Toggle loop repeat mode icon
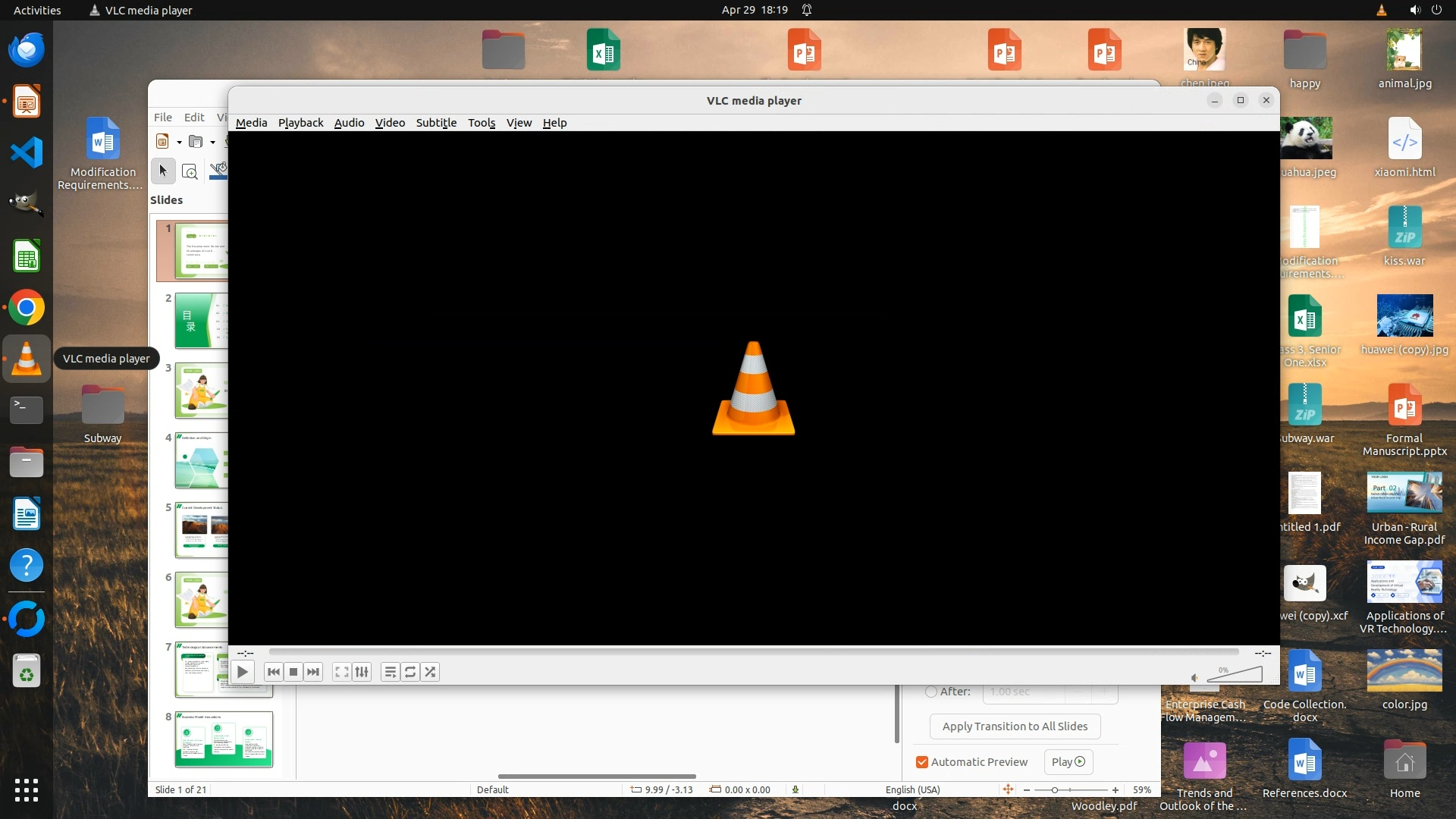The height and width of the screenshot is (819, 1456). [410, 672]
